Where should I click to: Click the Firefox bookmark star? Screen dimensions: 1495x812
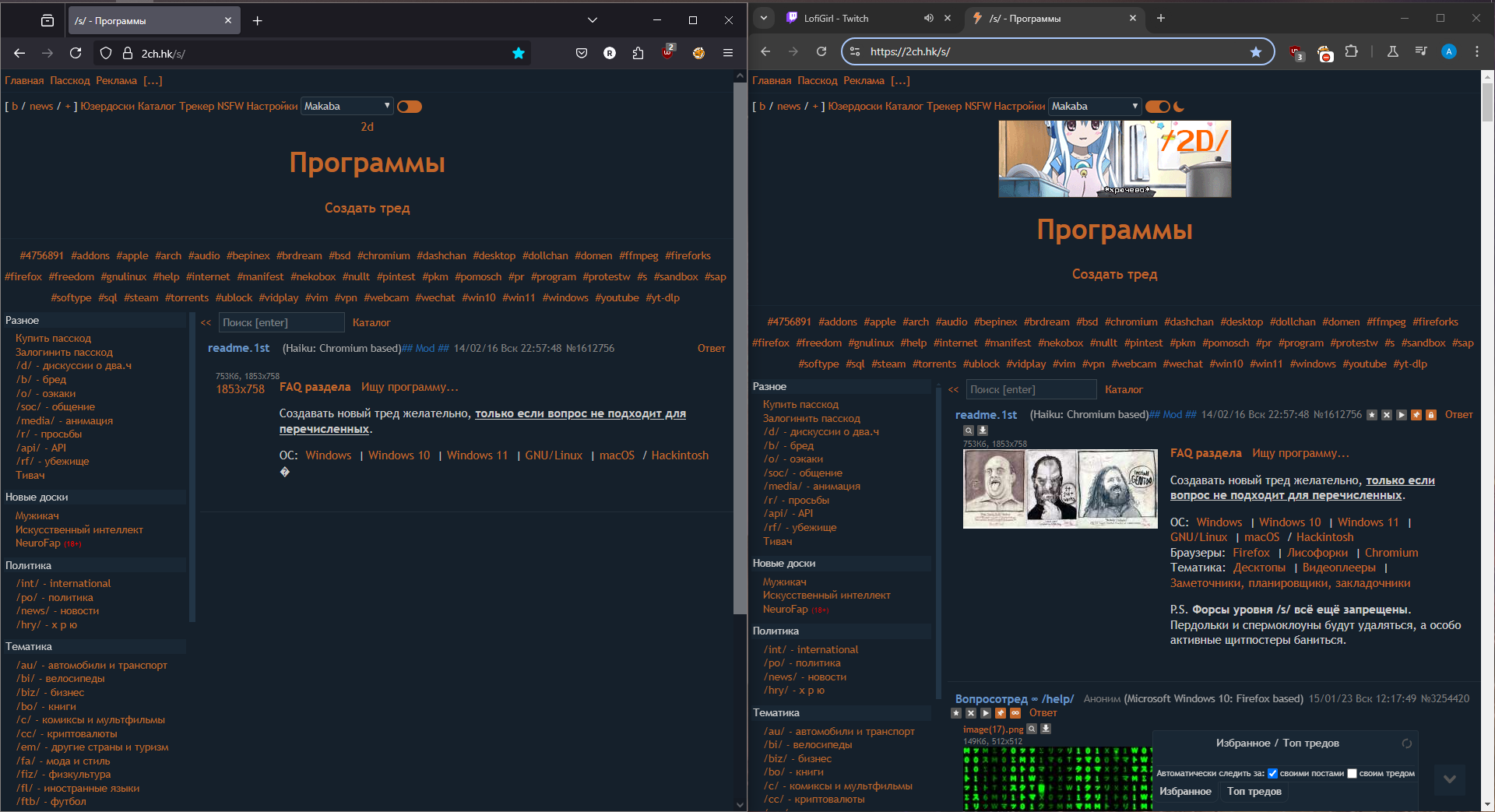click(519, 53)
